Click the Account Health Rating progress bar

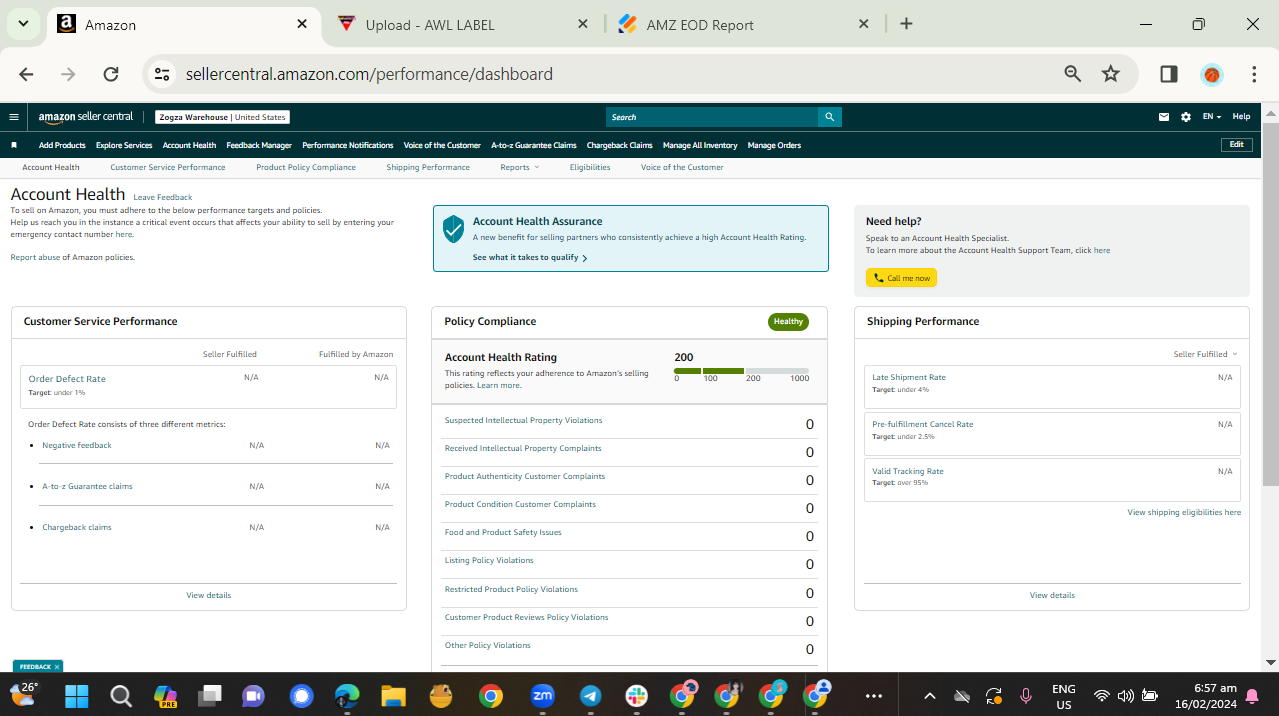tap(741, 371)
